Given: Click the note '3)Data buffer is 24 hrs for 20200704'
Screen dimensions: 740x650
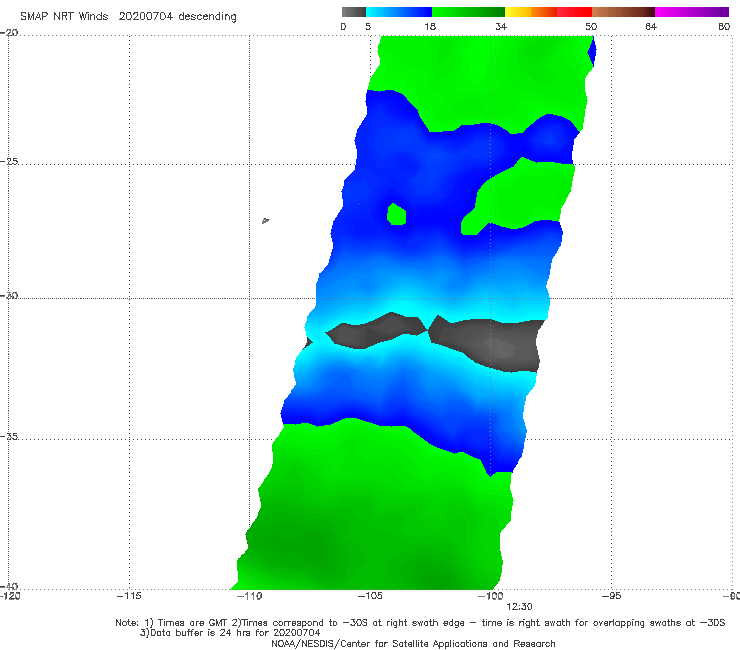Looking at the screenshot, I should 230,633.
